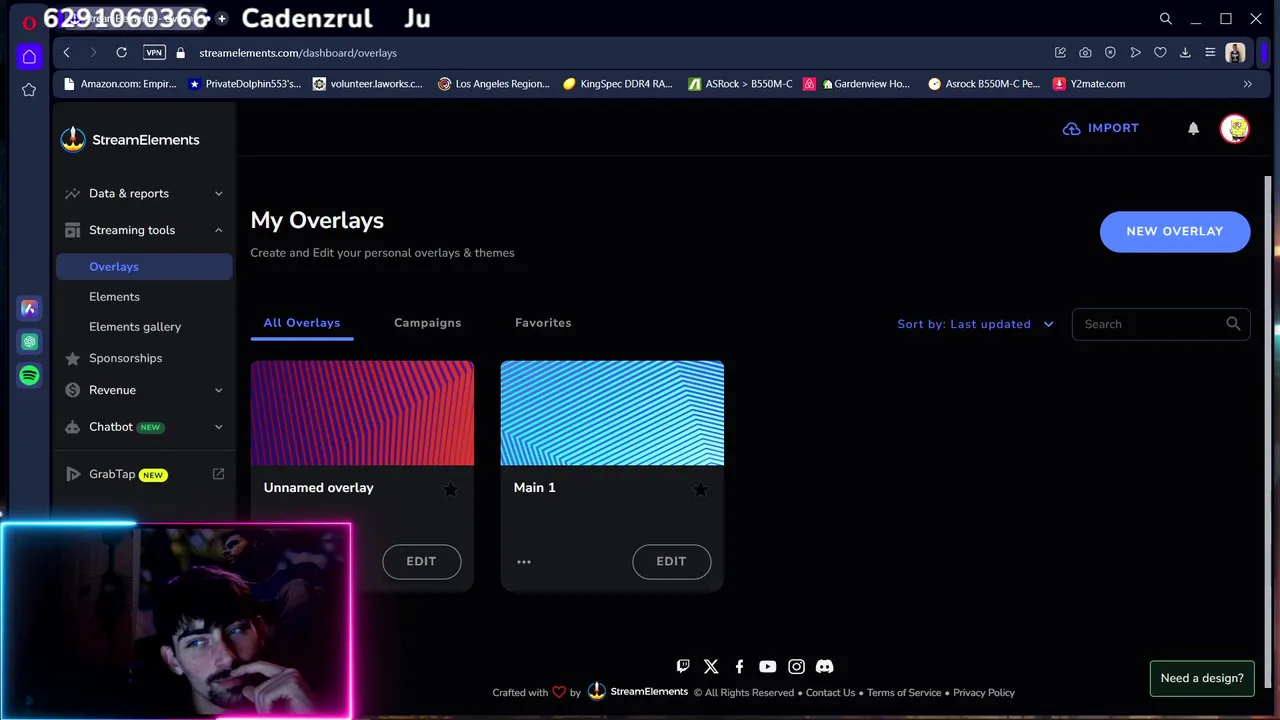Screen dimensions: 1280x720
Task: Open the StreamElements account avatar menu
Action: (x=1235, y=128)
